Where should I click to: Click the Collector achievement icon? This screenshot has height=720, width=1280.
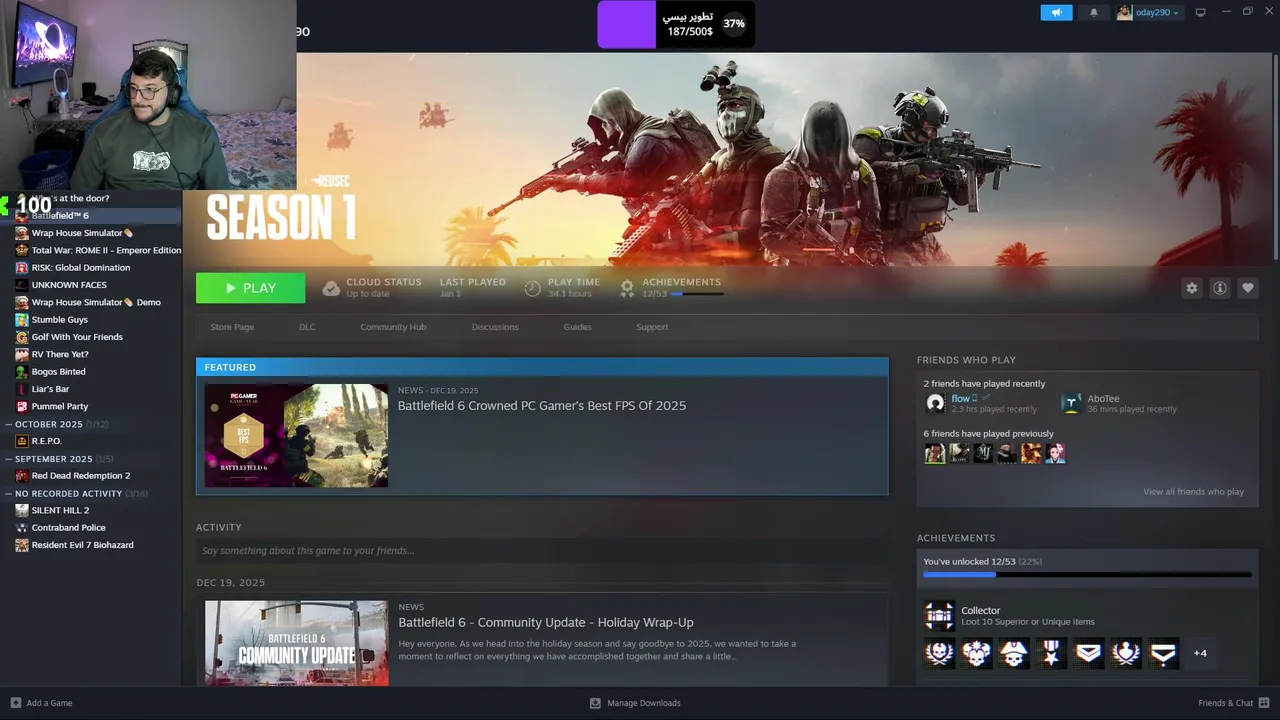(939, 617)
